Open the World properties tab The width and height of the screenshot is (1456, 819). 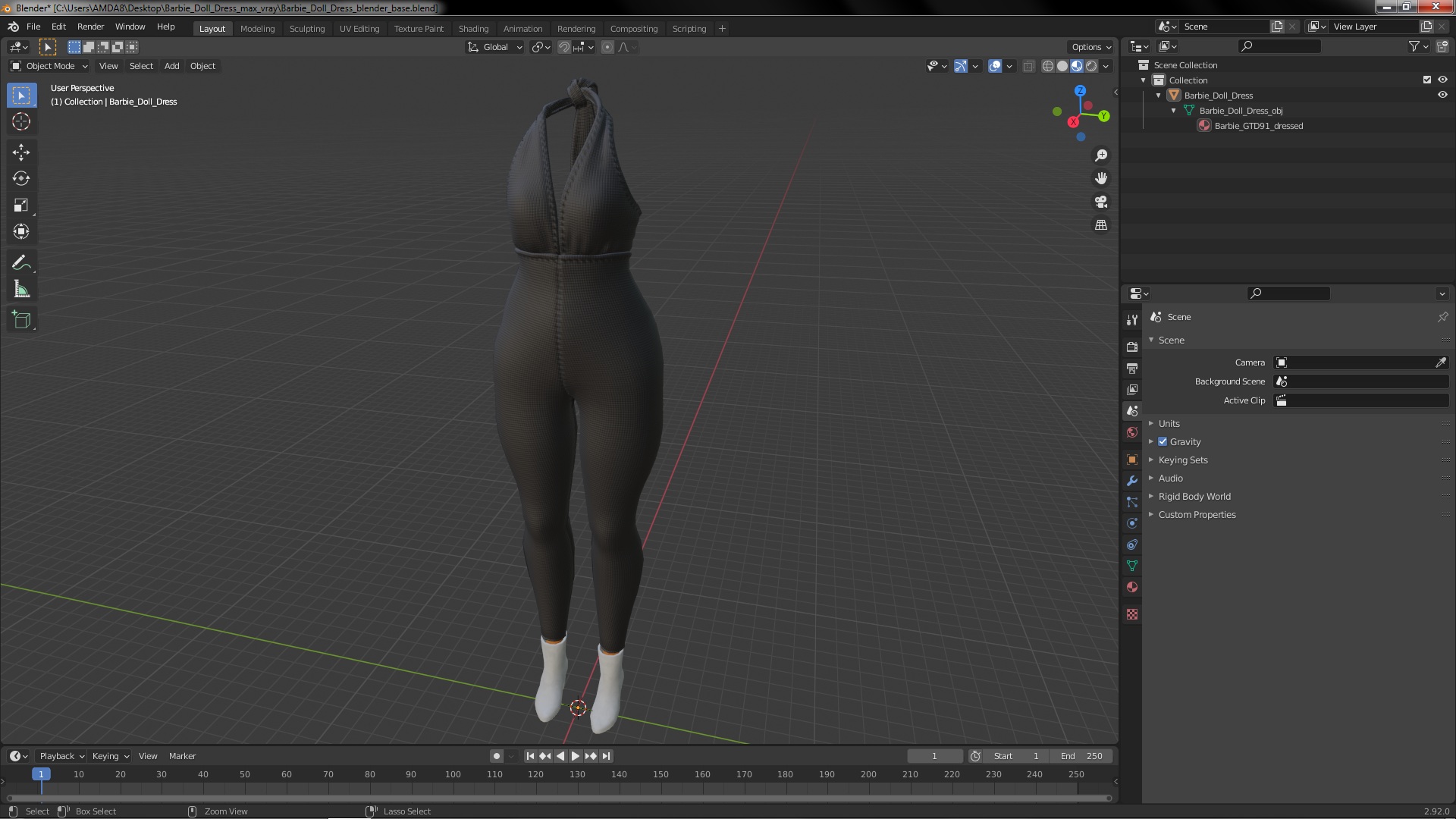(1132, 432)
